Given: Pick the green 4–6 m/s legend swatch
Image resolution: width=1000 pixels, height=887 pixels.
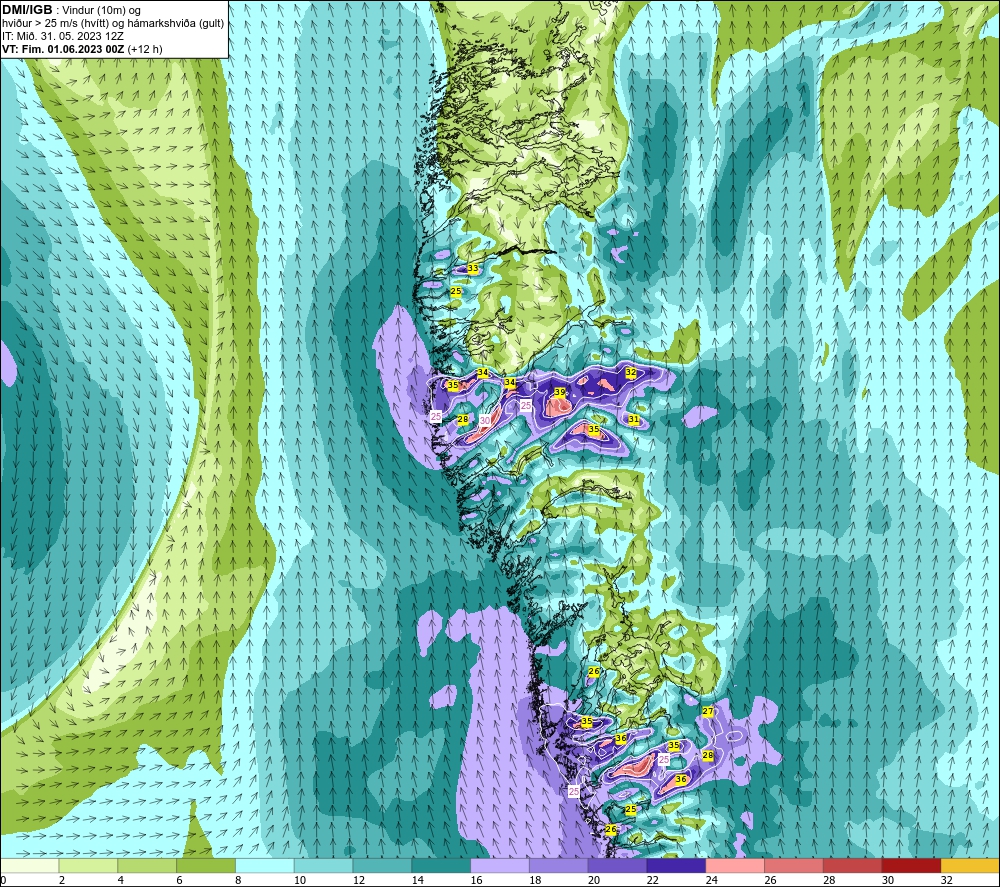Looking at the screenshot, I should pos(147,865).
